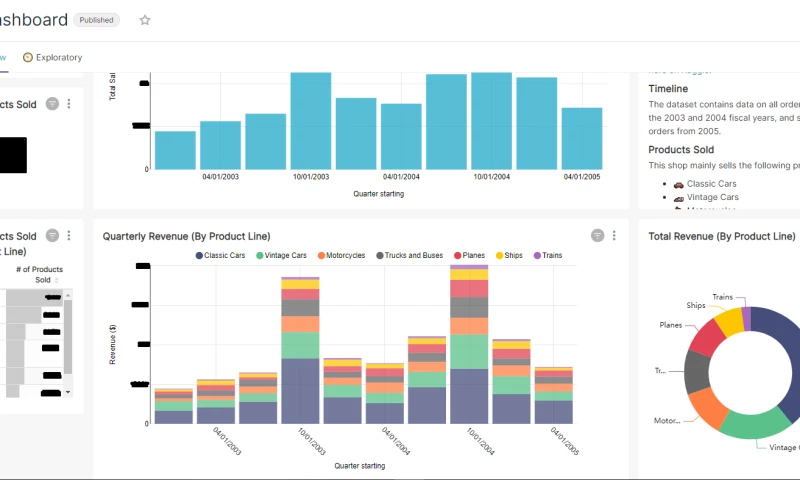Show applied filters on Products Sold card
The image size is (800, 480).
pyautogui.click(x=52, y=104)
